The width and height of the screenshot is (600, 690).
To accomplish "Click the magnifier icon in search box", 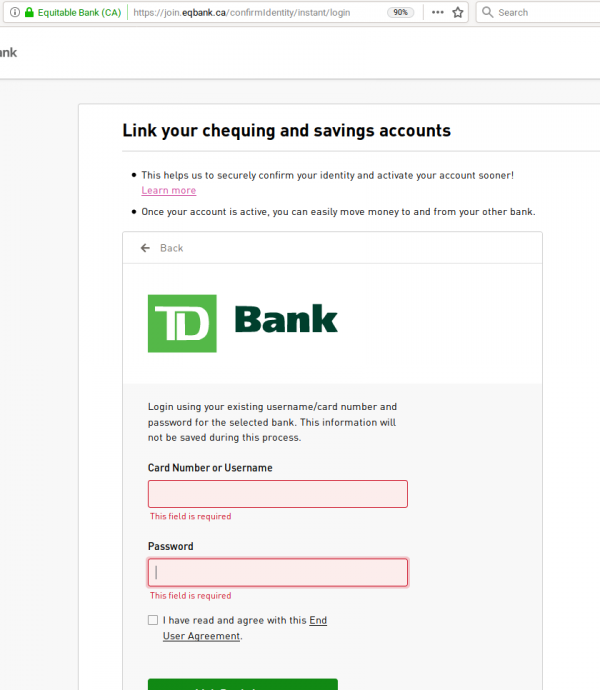I will point(488,13).
